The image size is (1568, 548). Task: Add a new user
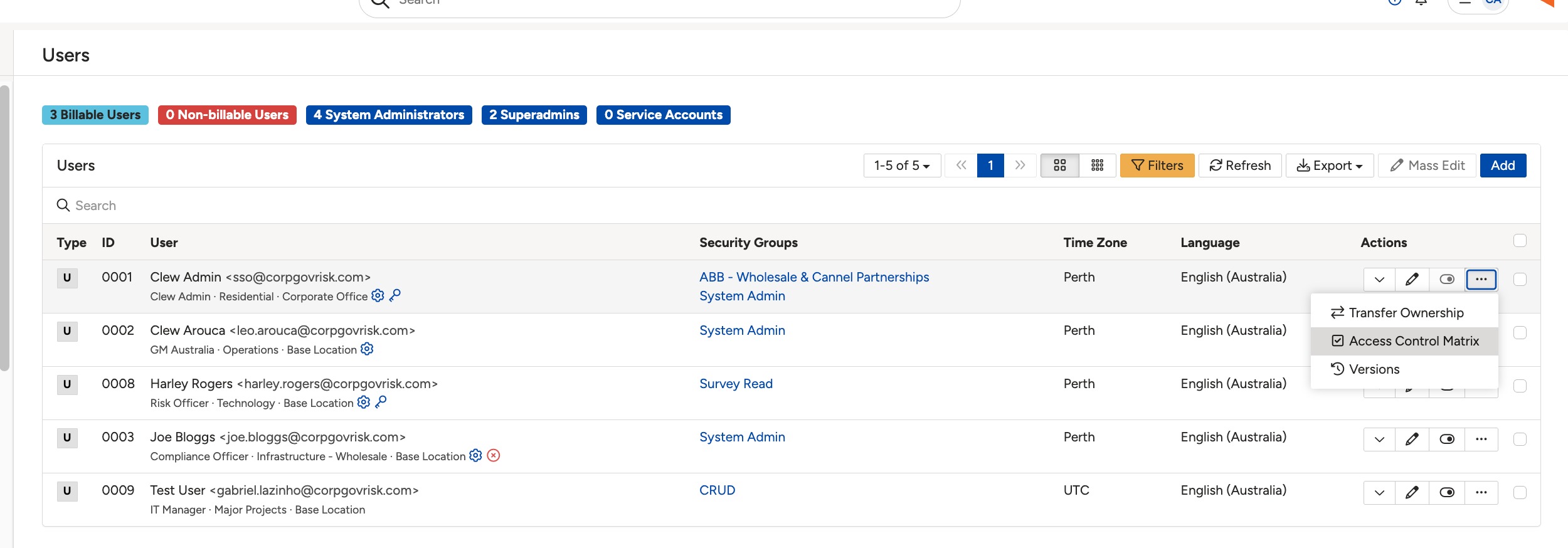click(1503, 166)
